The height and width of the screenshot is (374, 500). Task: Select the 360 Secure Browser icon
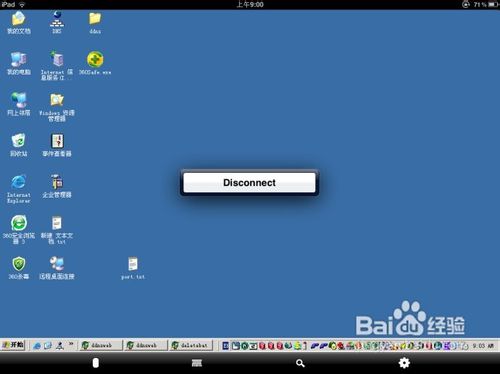[x=19, y=230]
